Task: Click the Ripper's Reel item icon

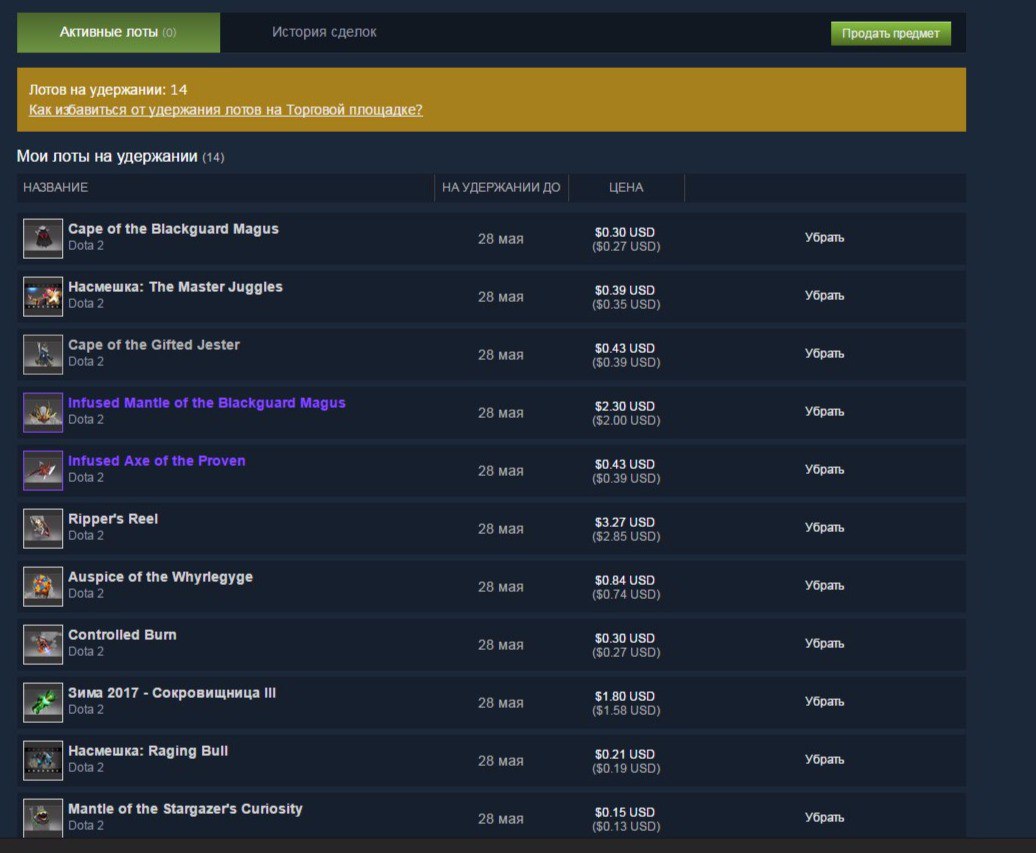Action: tap(43, 528)
